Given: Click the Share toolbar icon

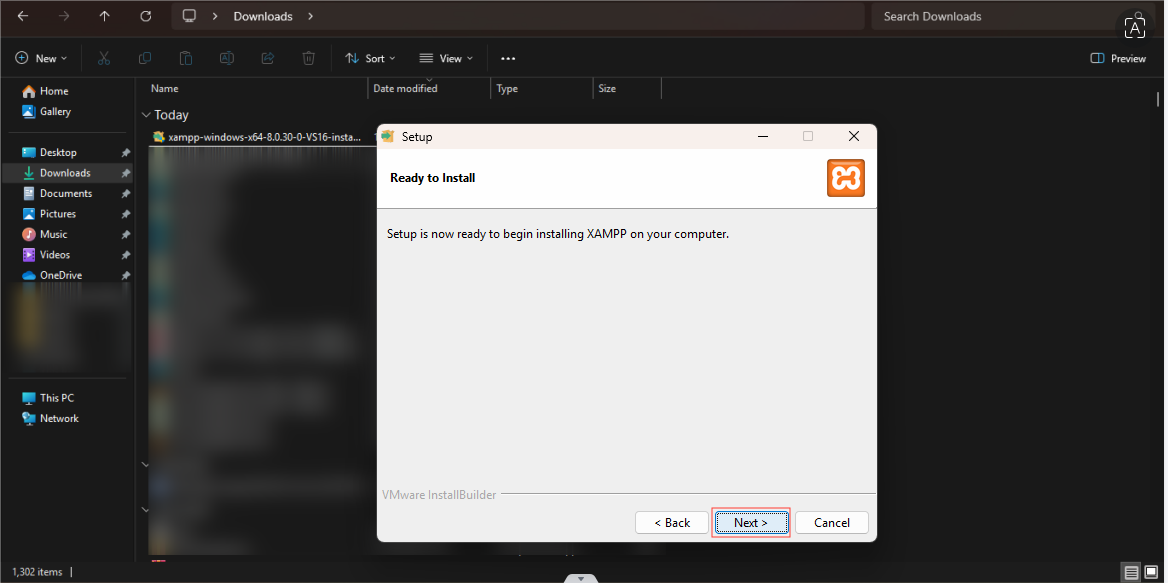Looking at the screenshot, I should click(x=268, y=58).
